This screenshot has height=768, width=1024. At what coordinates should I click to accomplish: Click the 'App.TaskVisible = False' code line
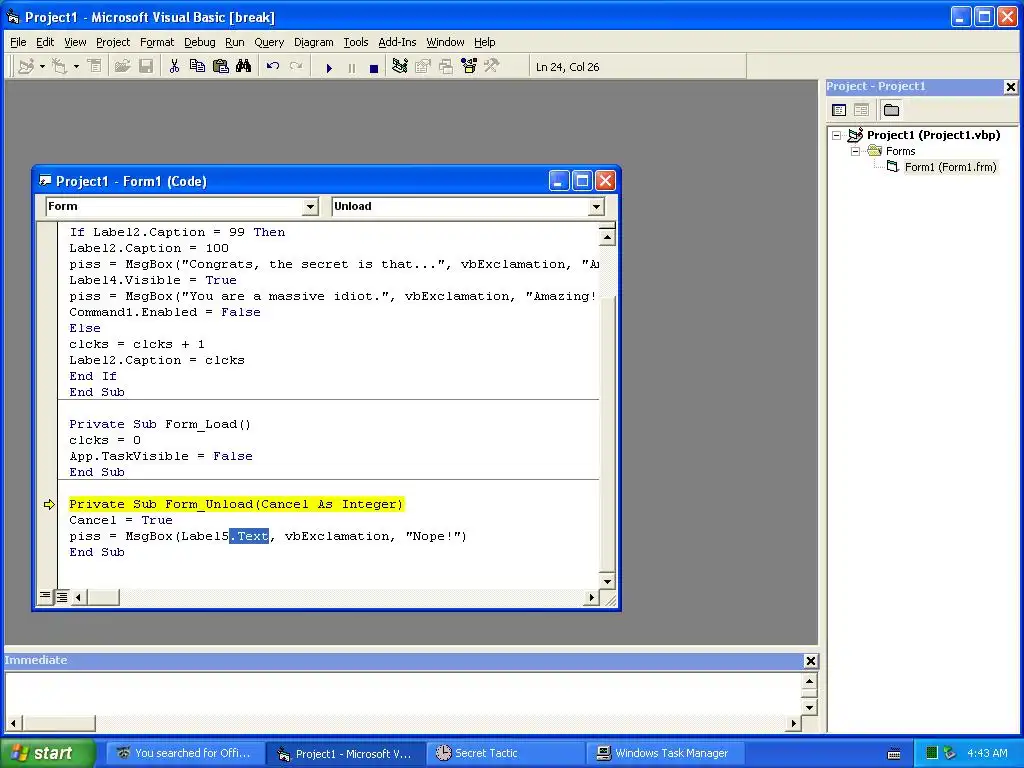click(x=161, y=456)
